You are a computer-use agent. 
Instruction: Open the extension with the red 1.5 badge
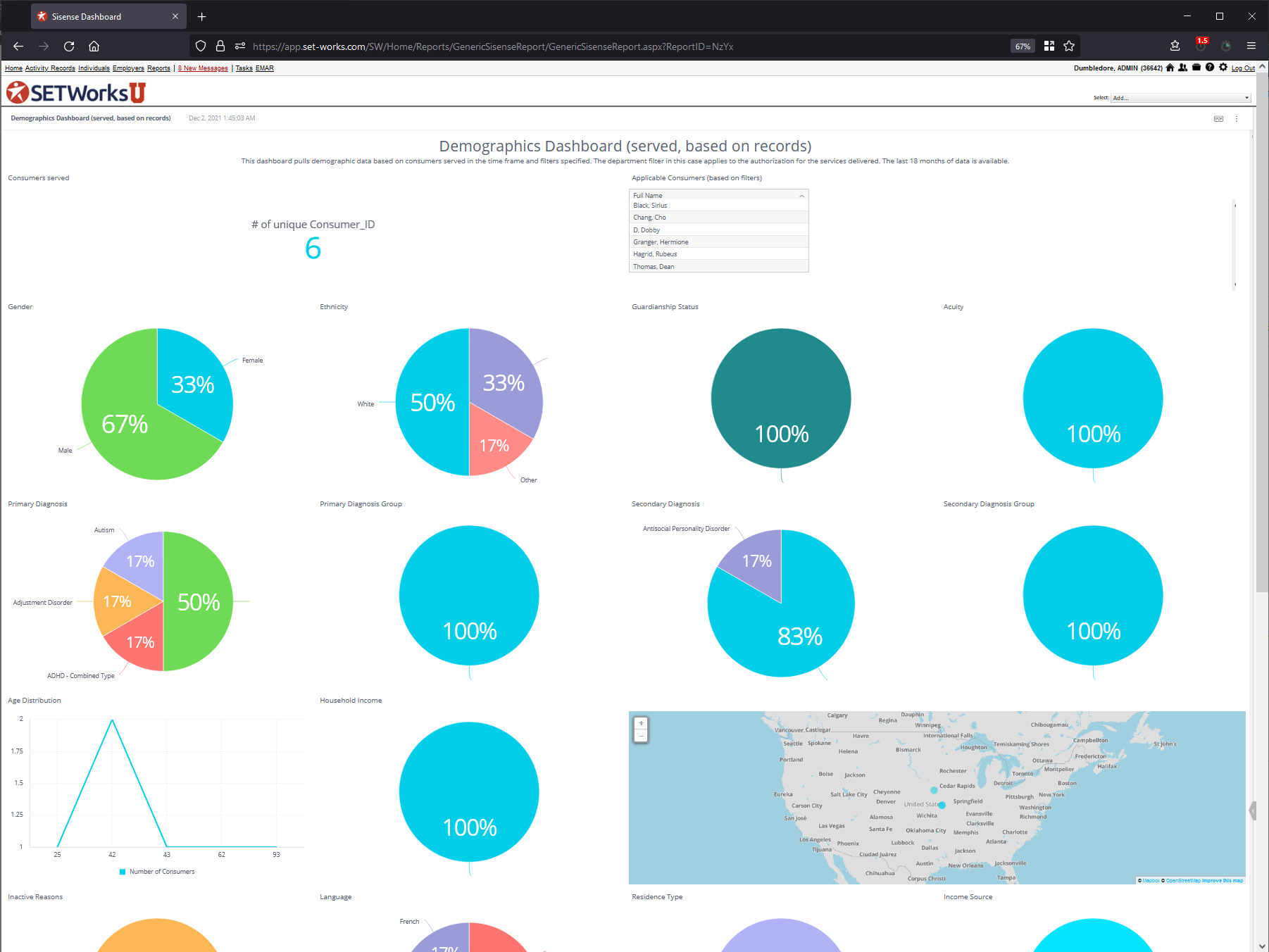tap(1201, 45)
